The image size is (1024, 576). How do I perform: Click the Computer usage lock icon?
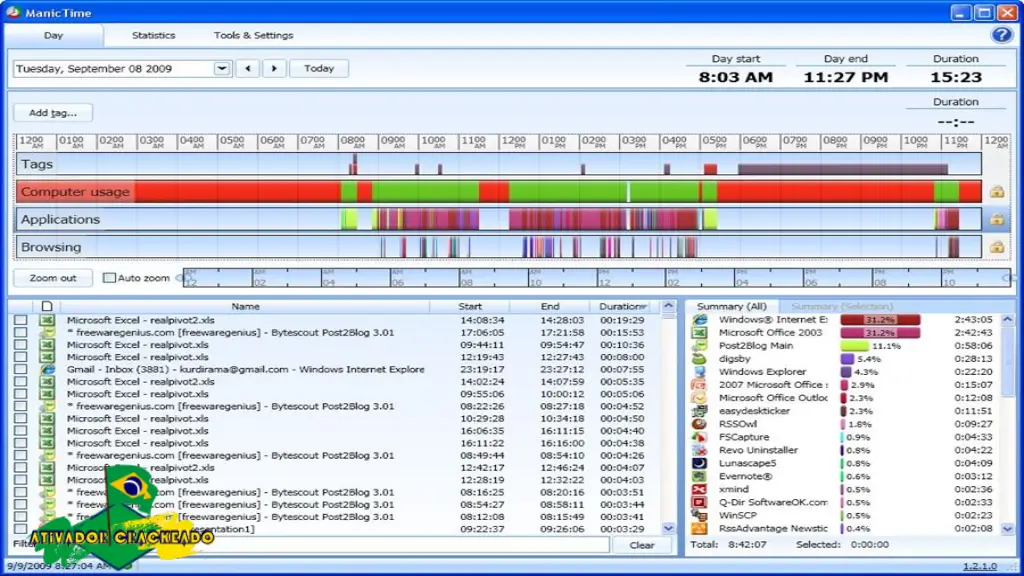[997, 191]
